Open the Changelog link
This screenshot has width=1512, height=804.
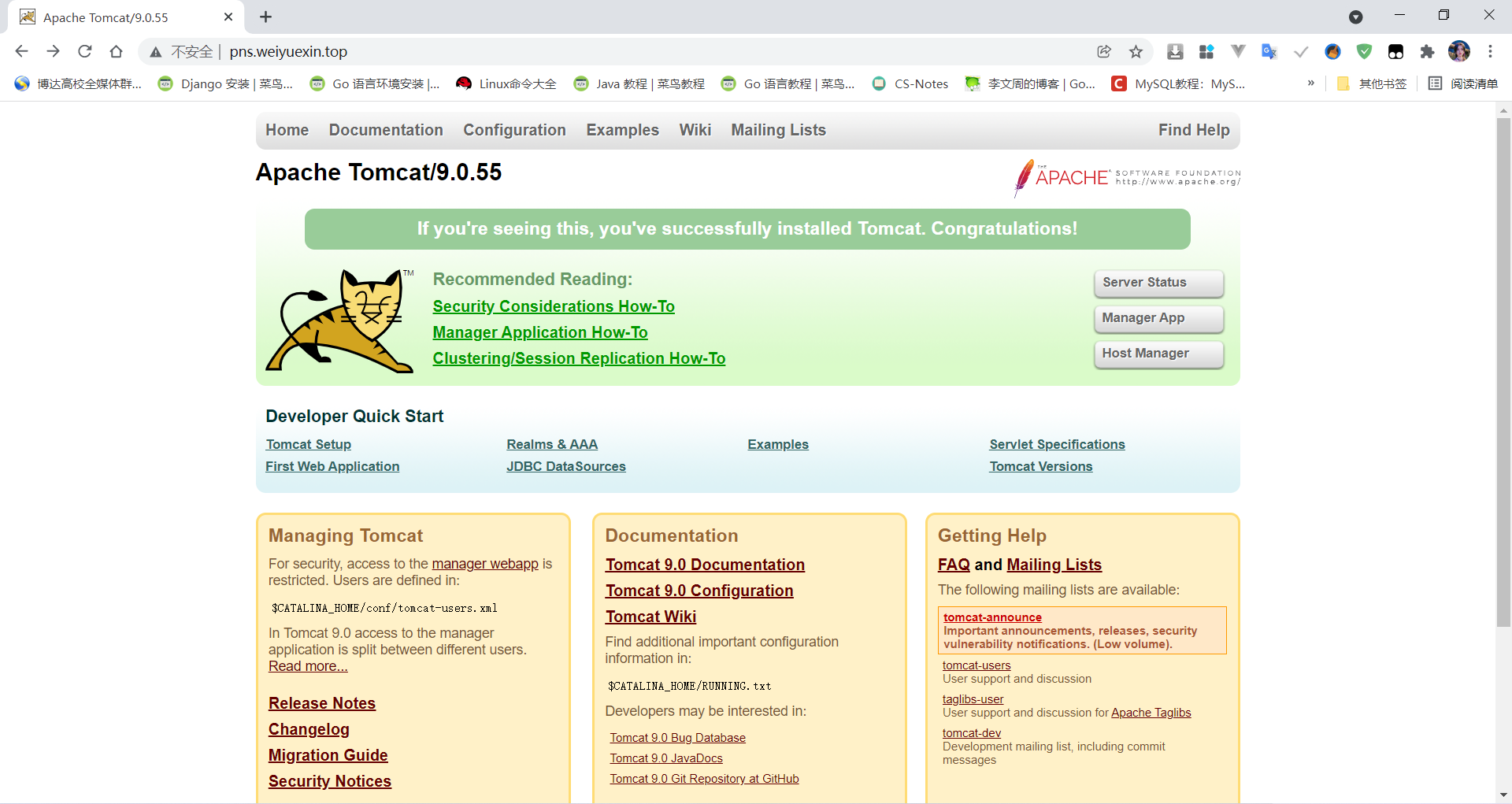point(309,729)
